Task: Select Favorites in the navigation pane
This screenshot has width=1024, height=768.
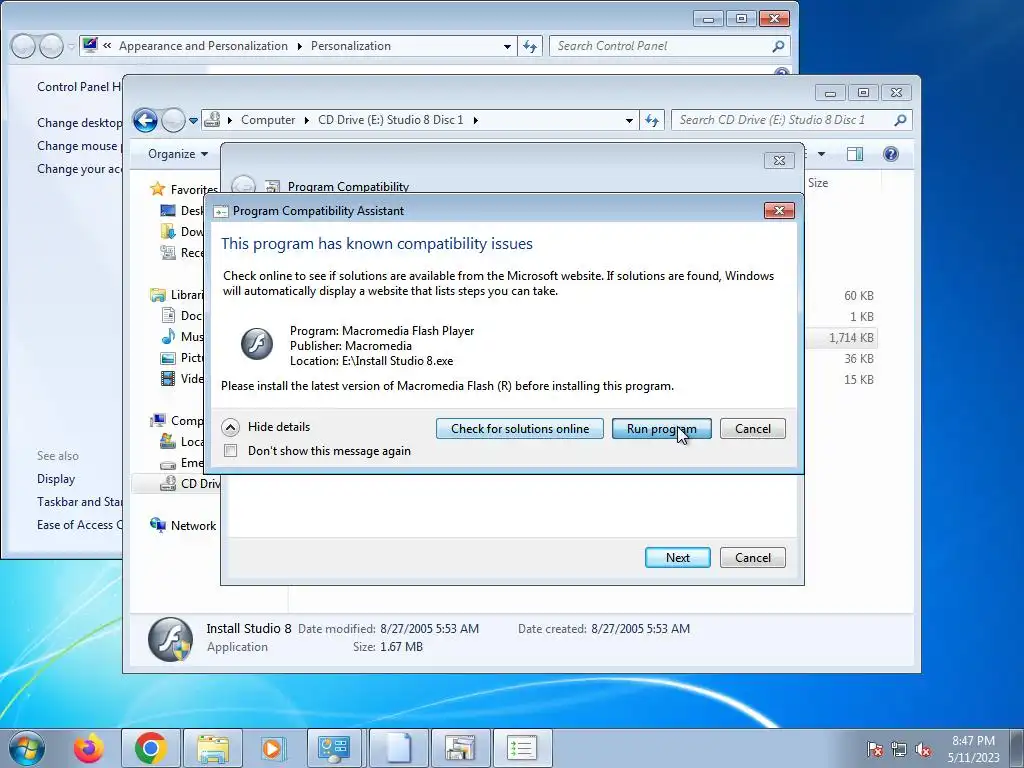Action: pos(193,189)
